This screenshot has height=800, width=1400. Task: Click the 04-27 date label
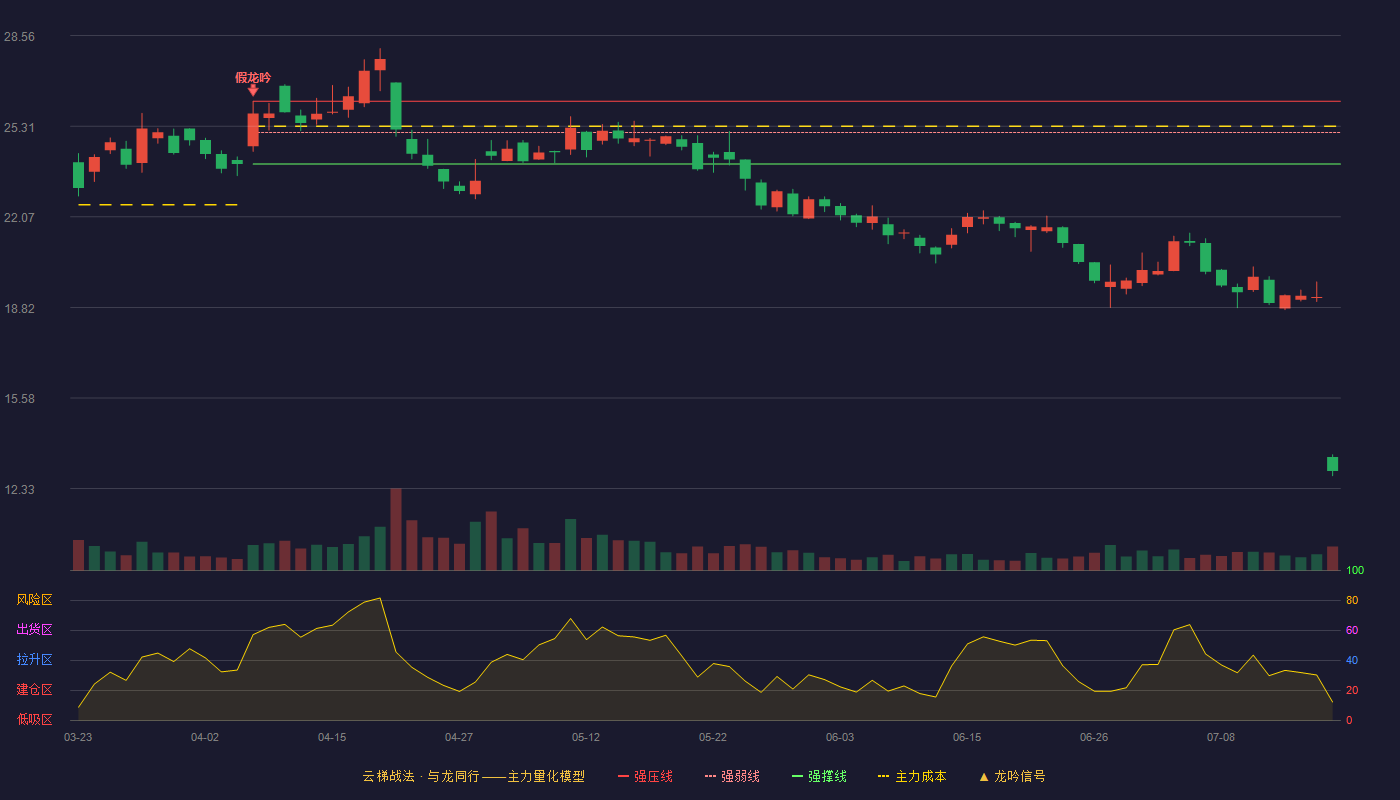(x=459, y=737)
